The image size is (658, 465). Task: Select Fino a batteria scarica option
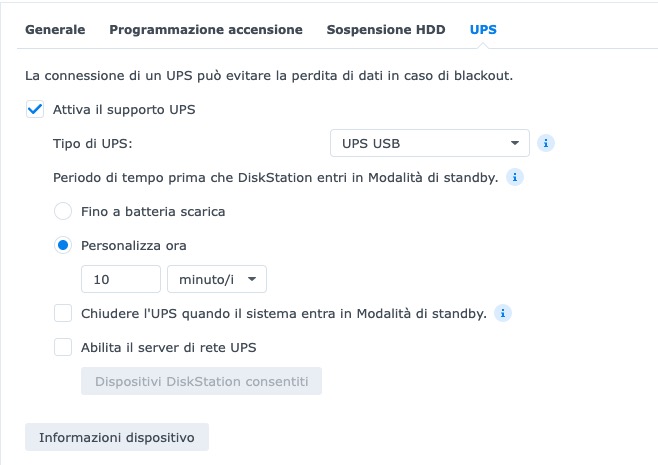pyautogui.click(x=63, y=211)
